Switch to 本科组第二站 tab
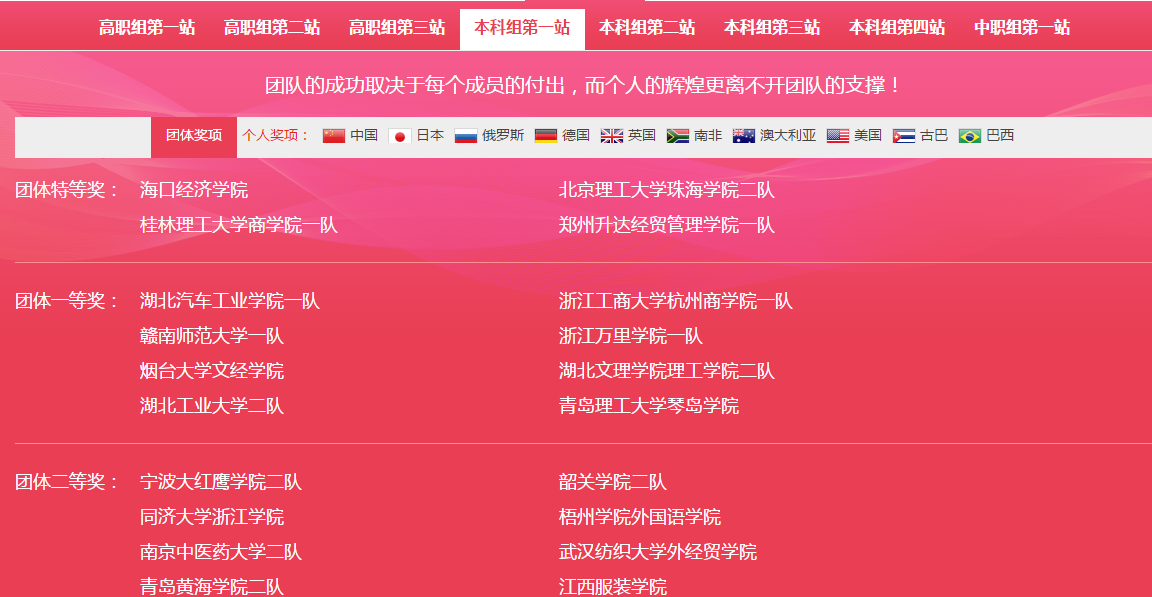This screenshot has width=1152, height=597. point(647,28)
